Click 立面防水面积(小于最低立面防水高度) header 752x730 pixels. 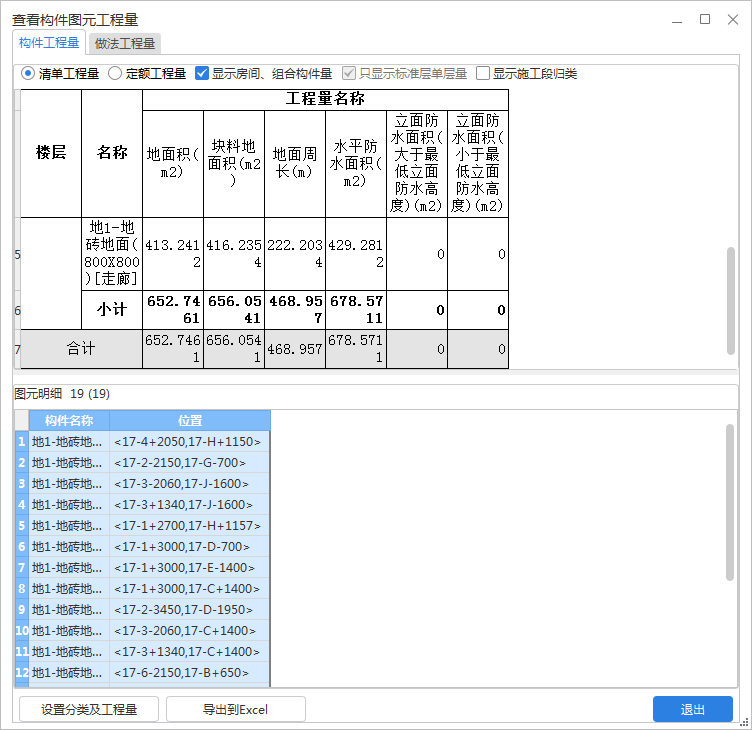(x=478, y=164)
